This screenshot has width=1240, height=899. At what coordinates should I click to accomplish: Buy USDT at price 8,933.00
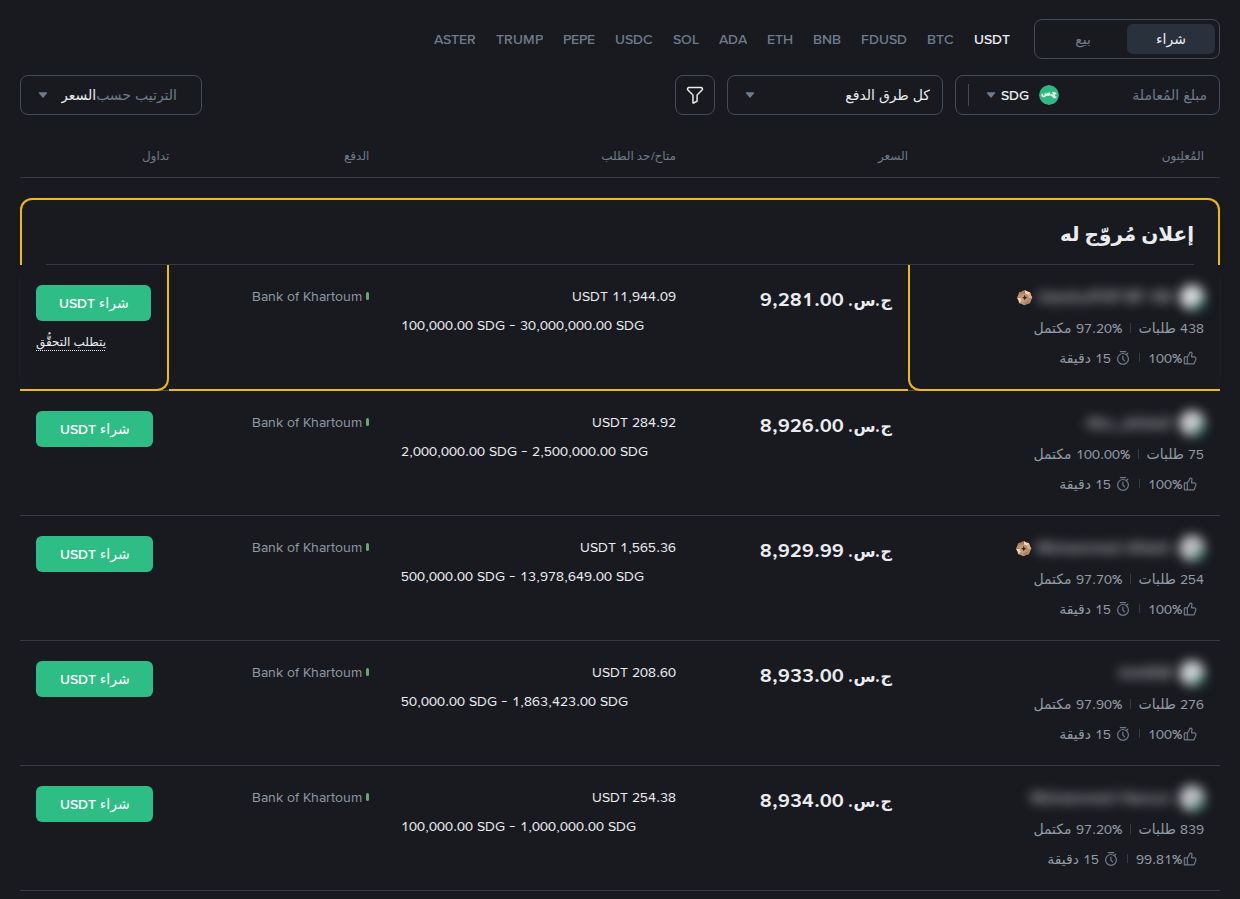pos(94,679)
